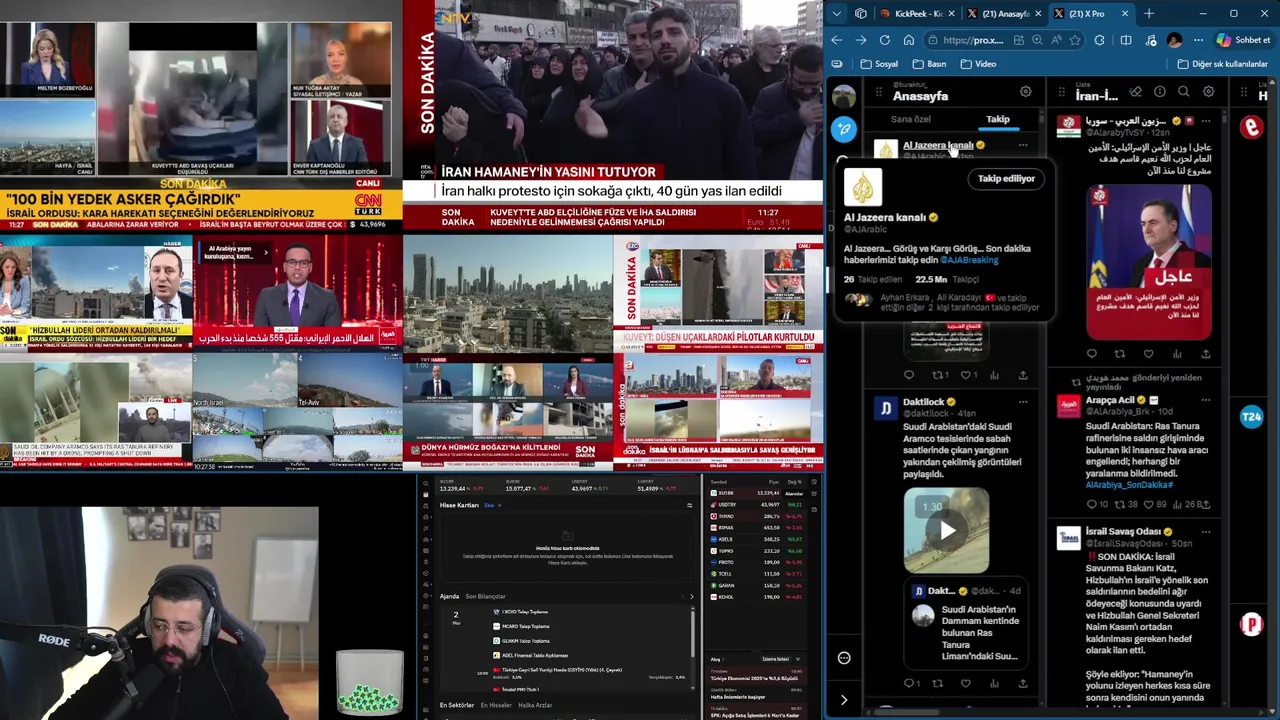The width and height of the screenshot is (1280, 720).
Task: Clear the İran list column with eraser icon
Action: click(x=1135, y=92)
